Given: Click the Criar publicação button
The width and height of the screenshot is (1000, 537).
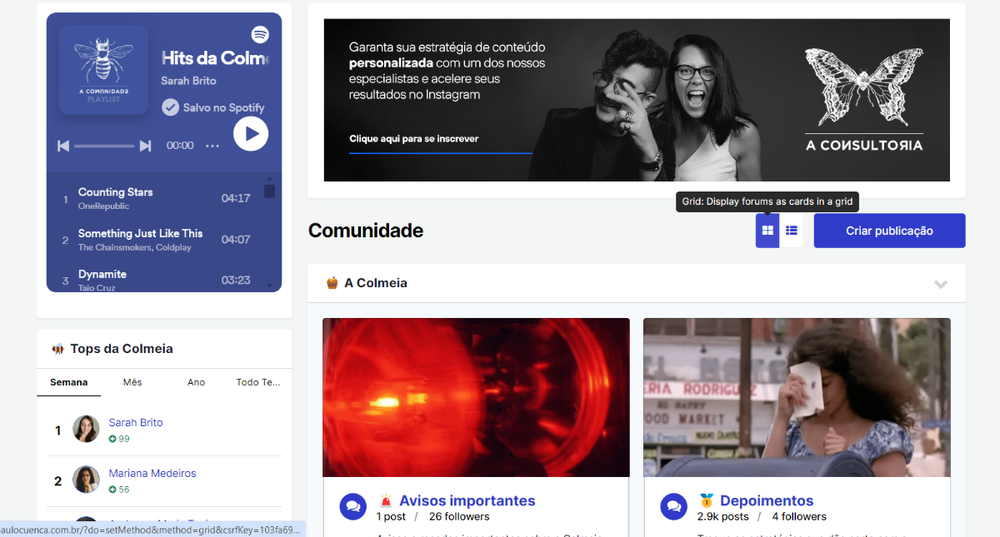Looking at the screenshot, I should pos(889,231).
